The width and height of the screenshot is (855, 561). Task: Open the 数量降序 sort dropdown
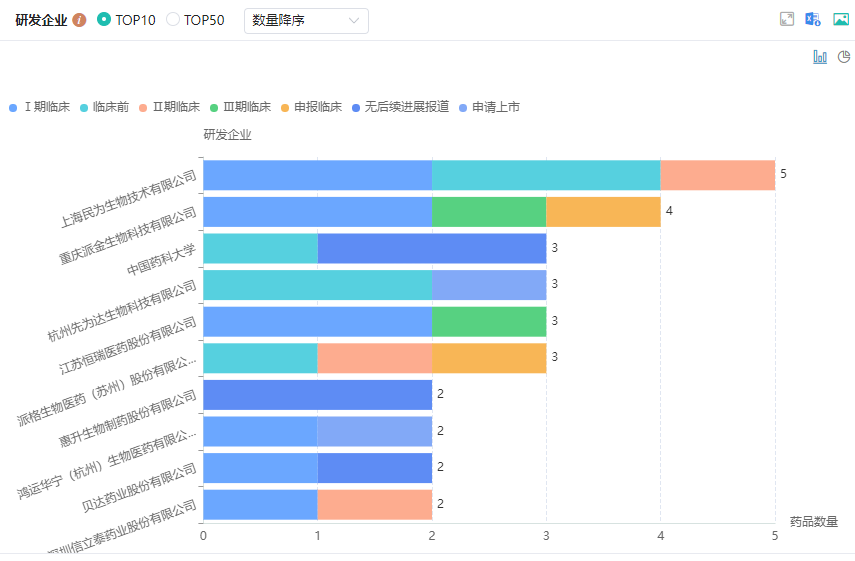[306, 21]
